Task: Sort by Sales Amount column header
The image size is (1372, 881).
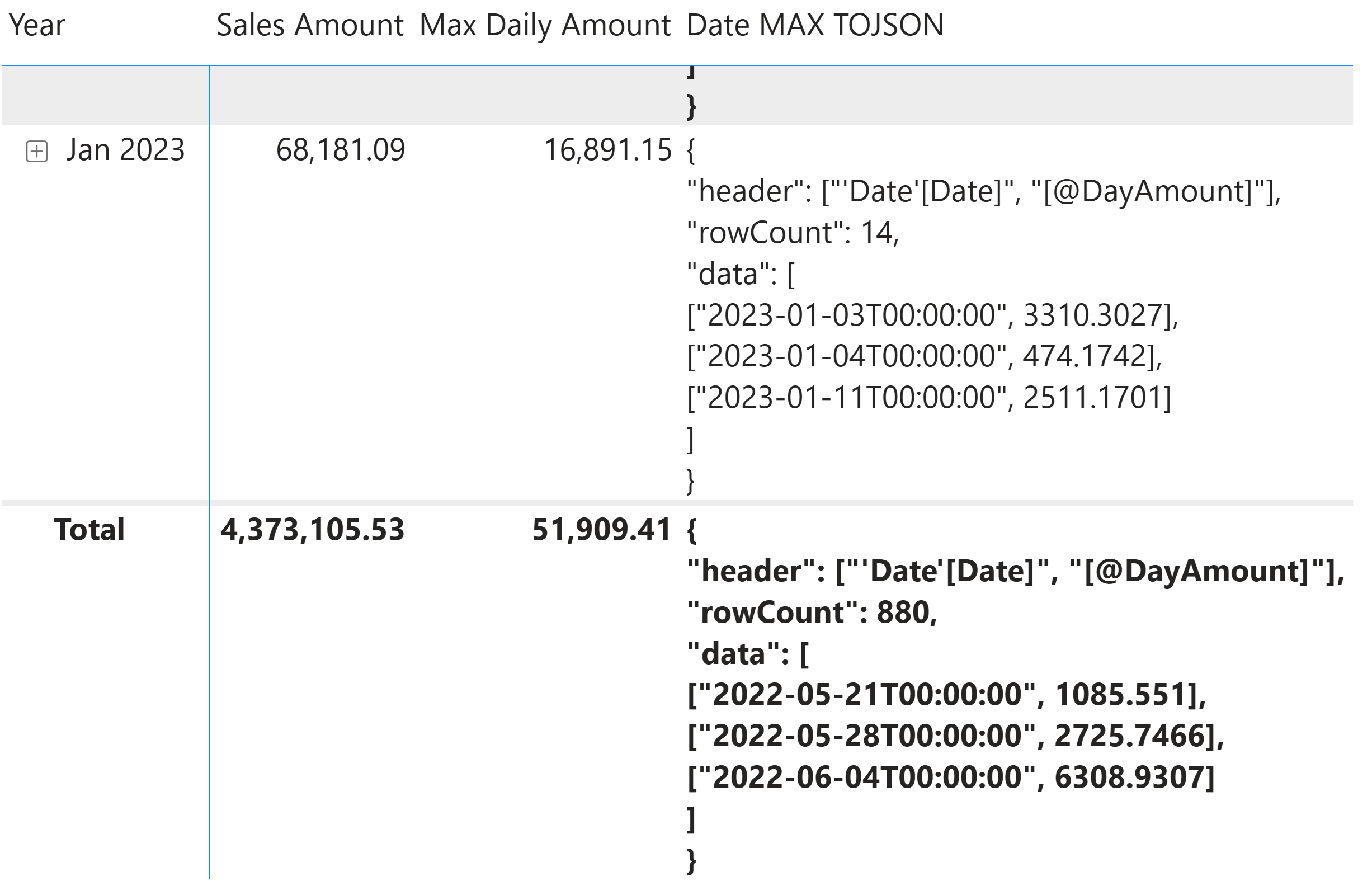Action: click(310, 26)
